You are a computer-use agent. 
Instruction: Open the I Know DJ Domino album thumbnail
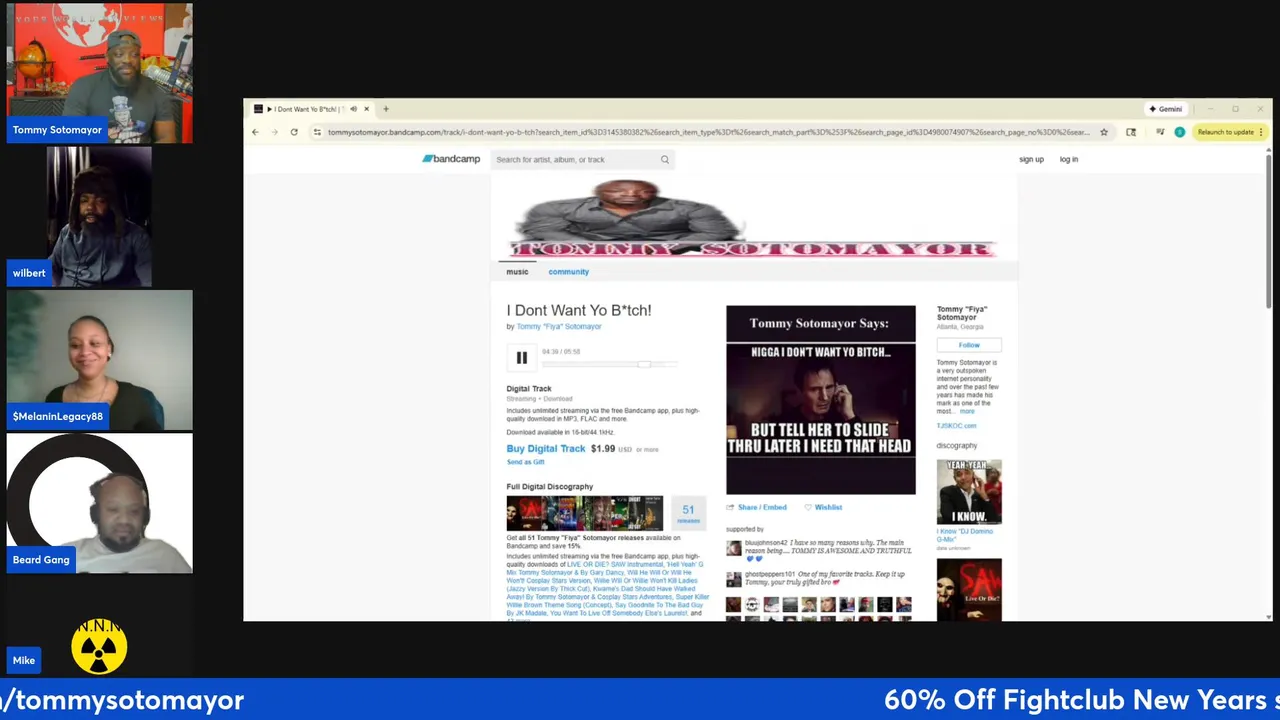coord(969,492)
